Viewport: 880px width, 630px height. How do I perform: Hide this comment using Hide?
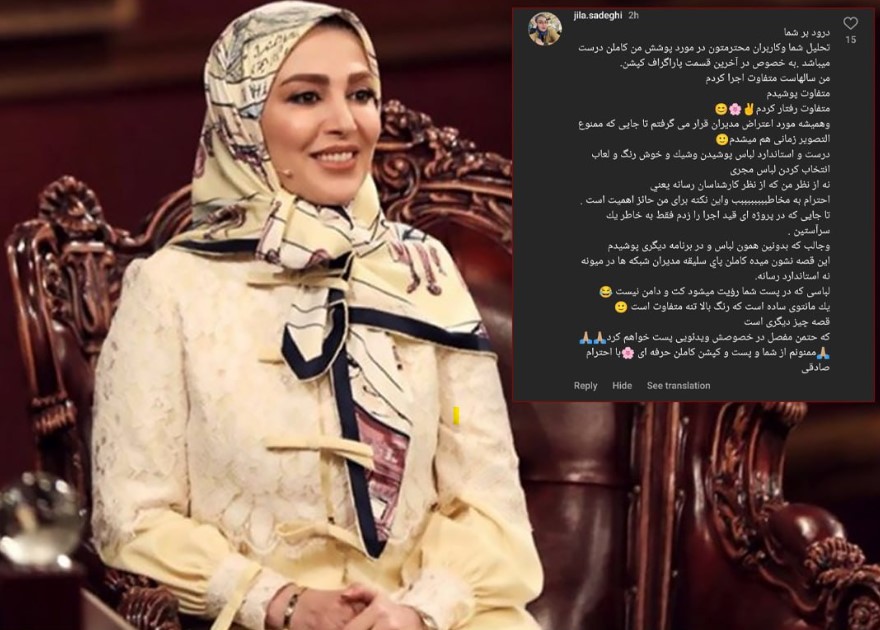(x=622, y=385)
